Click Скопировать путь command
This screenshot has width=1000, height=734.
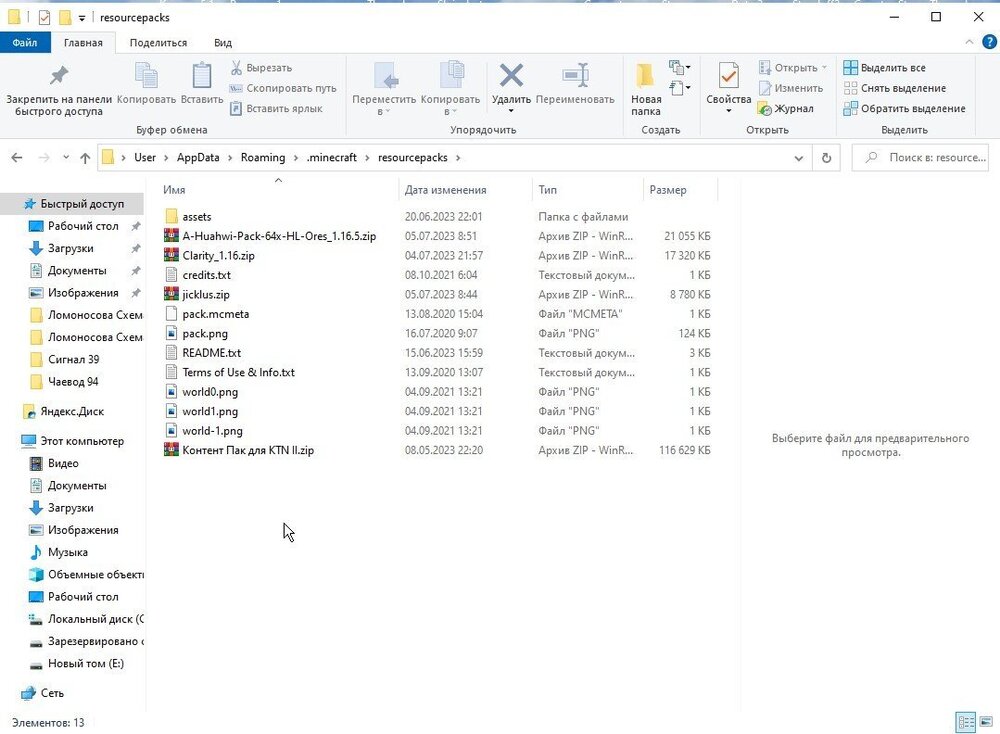[x=283, y=88]
